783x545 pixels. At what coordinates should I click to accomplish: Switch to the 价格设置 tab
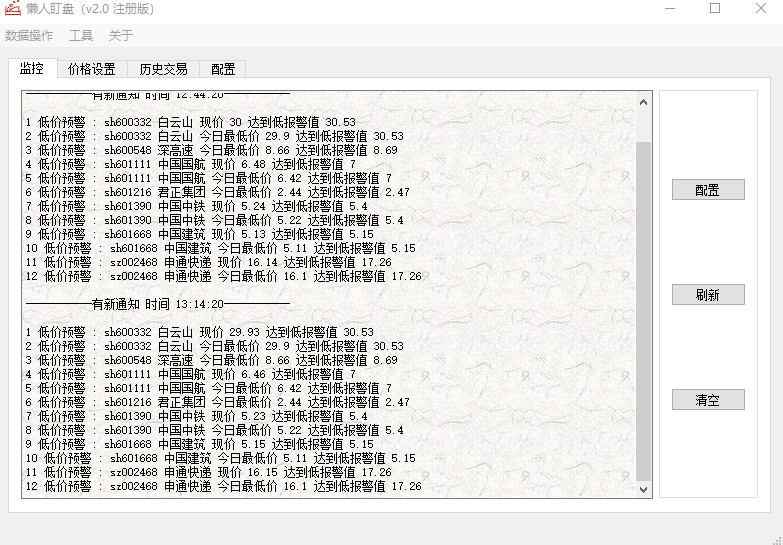92,69
